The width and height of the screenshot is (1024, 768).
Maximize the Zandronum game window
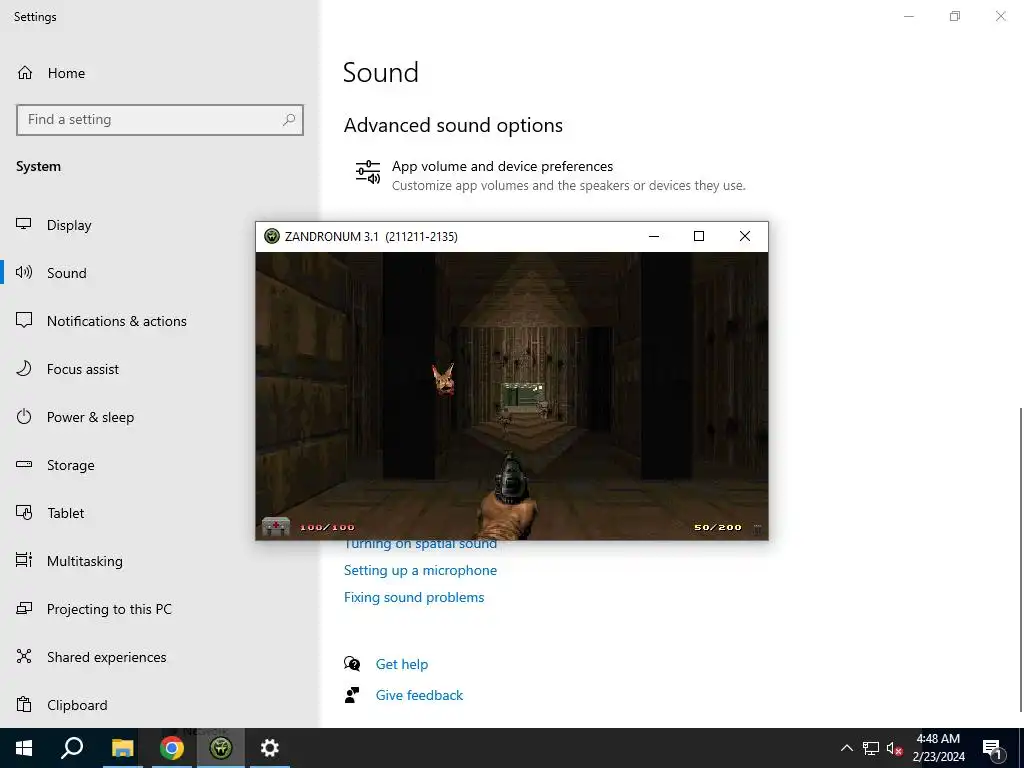coord(699,236)
